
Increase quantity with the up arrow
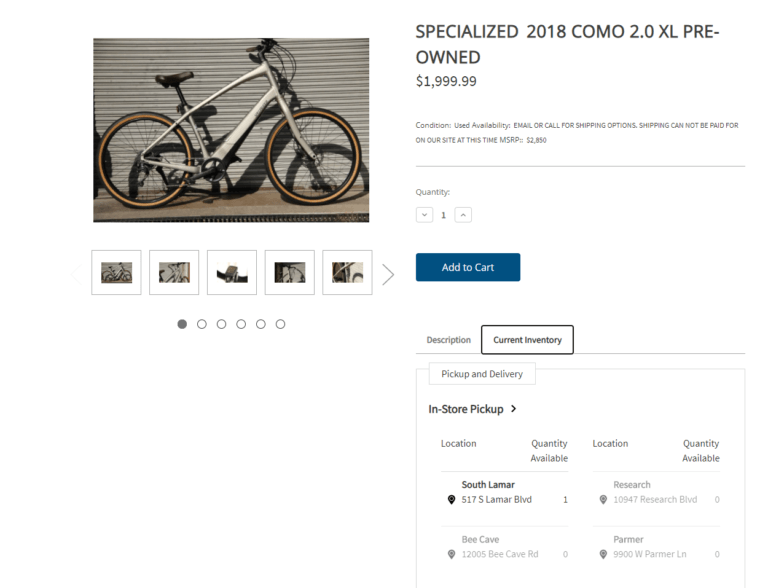463,215
